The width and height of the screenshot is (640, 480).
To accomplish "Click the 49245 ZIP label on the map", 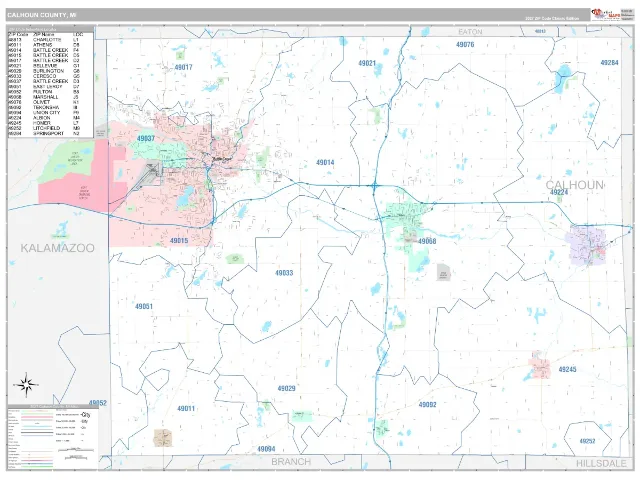I will [567, 369].
